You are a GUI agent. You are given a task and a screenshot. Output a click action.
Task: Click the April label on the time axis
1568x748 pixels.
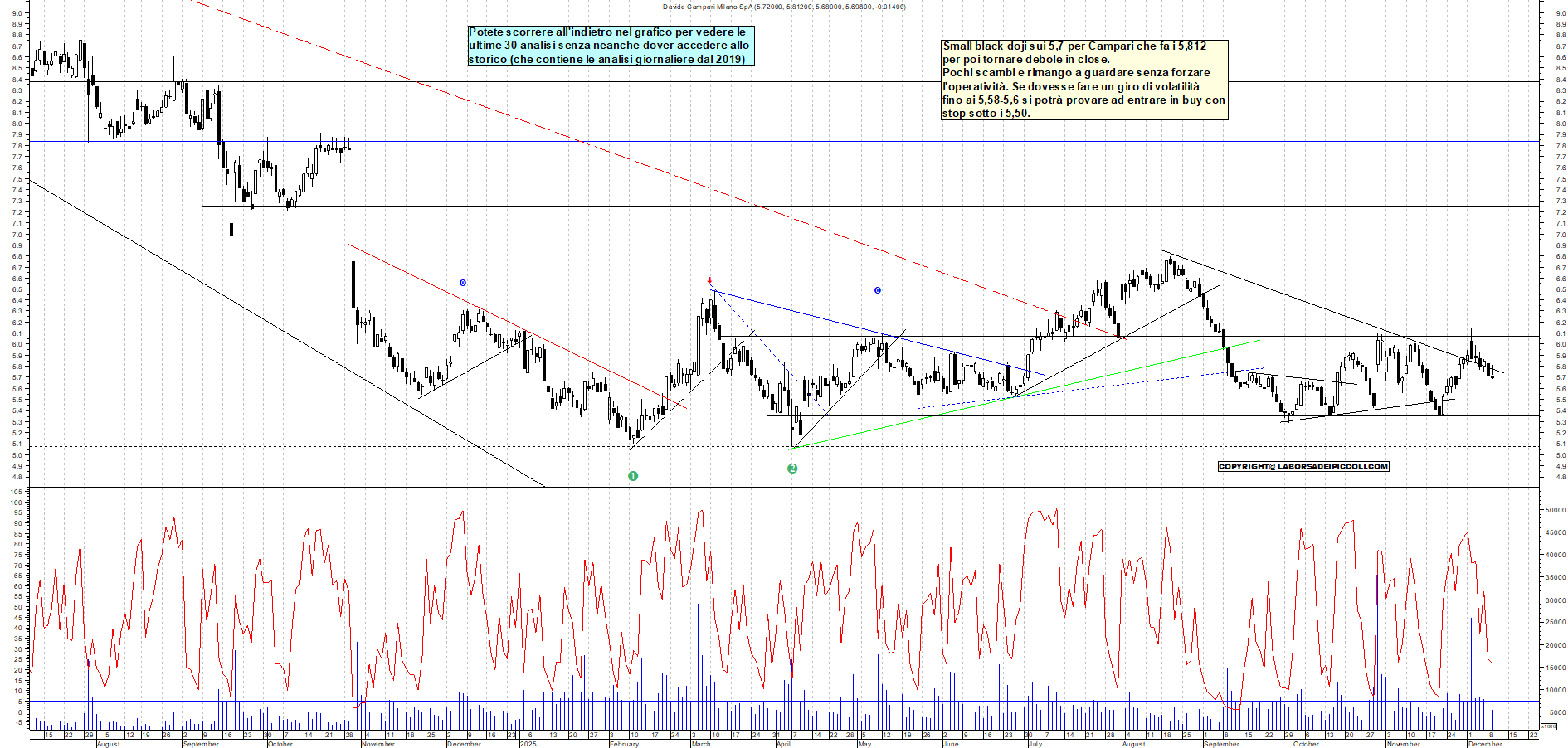click(783, 744)
